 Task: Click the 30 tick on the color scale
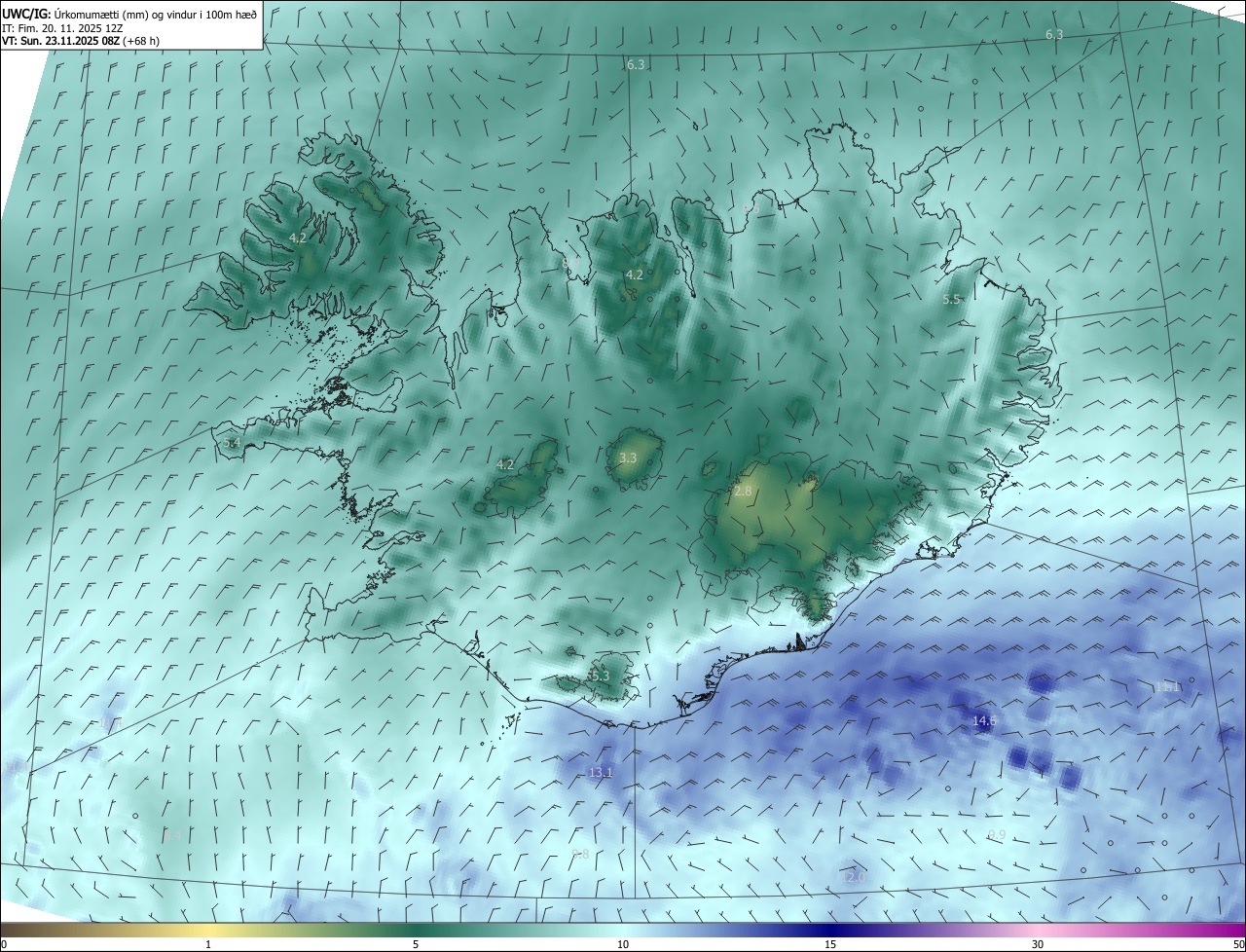coord(1038,945)
